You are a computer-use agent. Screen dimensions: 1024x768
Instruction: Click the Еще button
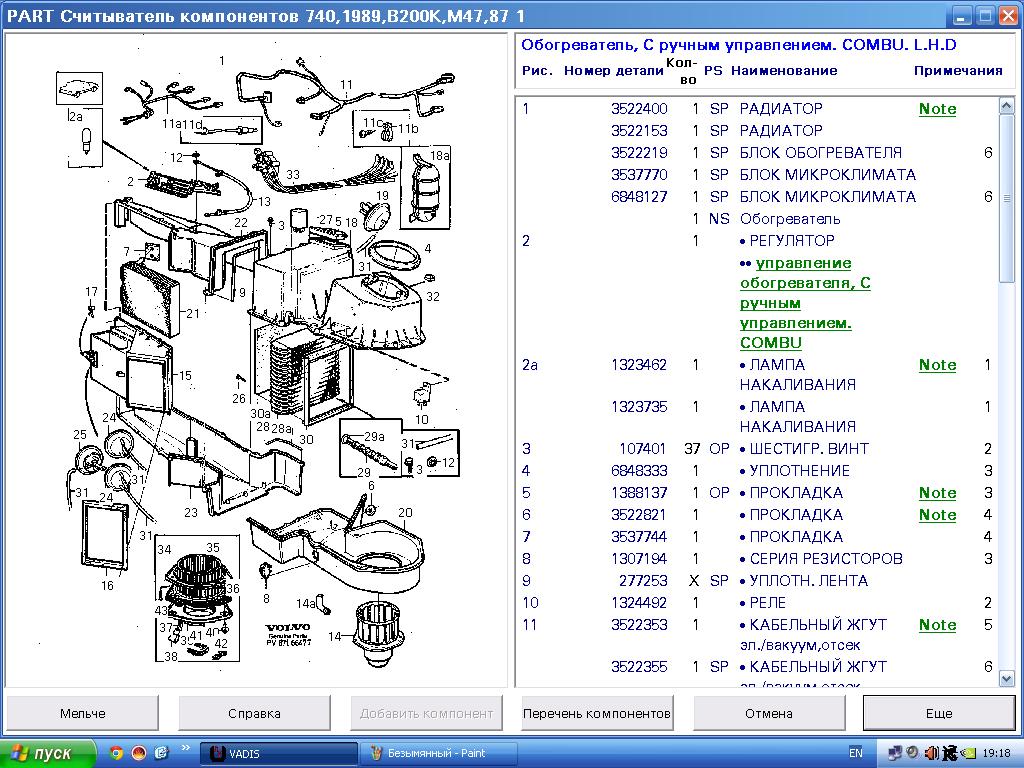pyautogui.click(x=938, y=713)
